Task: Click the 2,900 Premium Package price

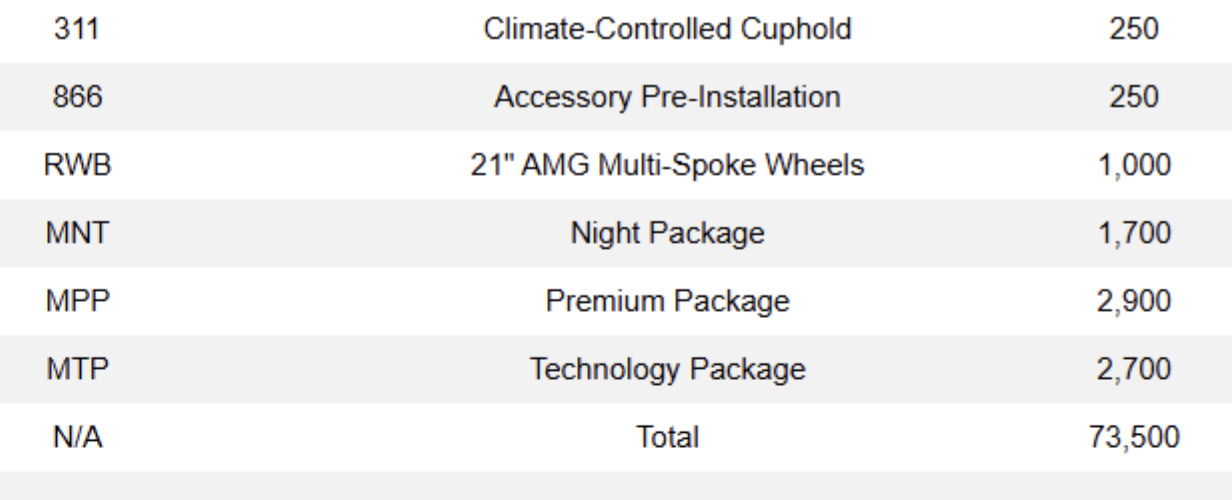Action: (x=1133, y=301)
